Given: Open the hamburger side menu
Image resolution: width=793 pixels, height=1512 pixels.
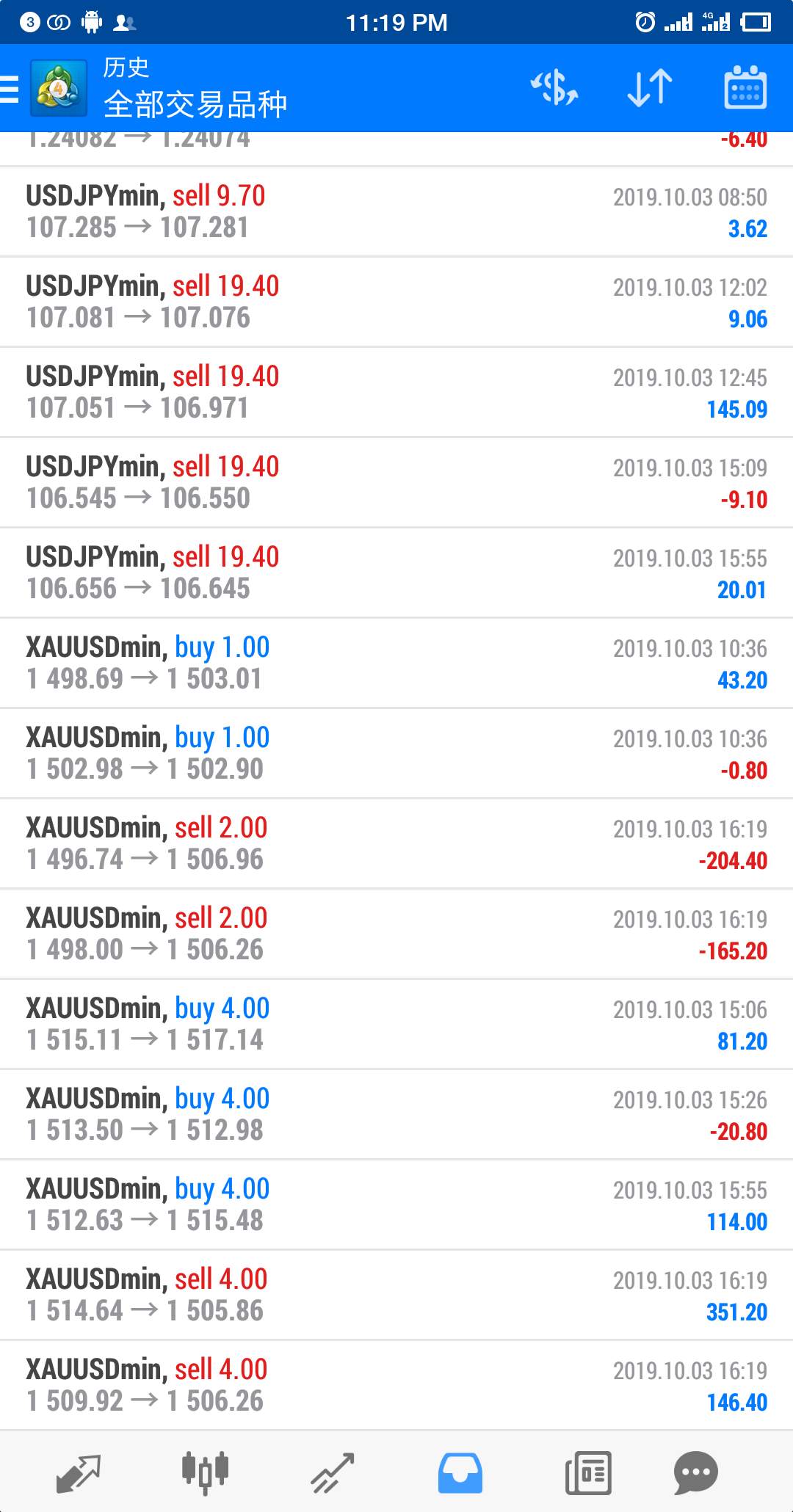Looking at the screenshot, I should [9, 88].
